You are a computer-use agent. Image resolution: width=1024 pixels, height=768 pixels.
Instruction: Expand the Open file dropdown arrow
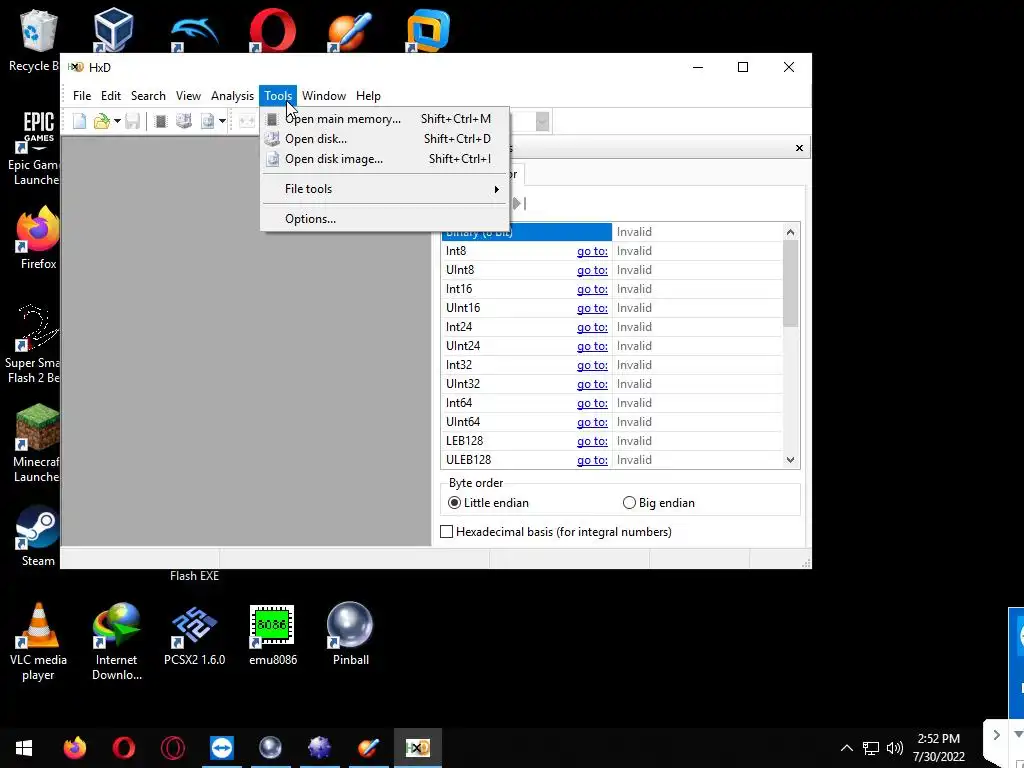tap(118, 121)
